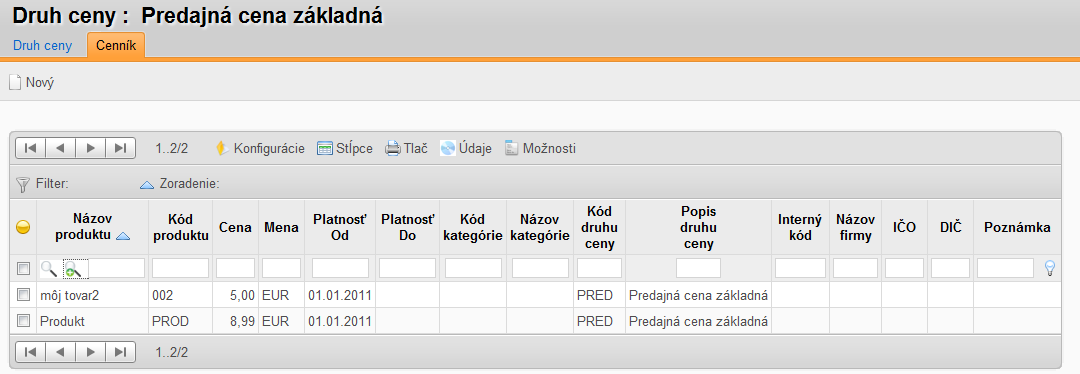Click the Nový new document icon
This screenshot has height=374, width=1080.
click(14, 83)
